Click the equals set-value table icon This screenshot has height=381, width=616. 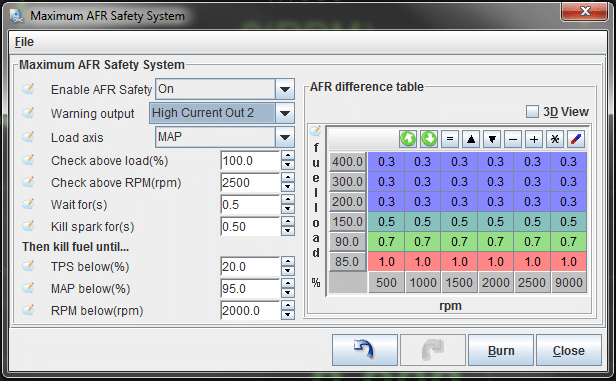pos(450,139)
